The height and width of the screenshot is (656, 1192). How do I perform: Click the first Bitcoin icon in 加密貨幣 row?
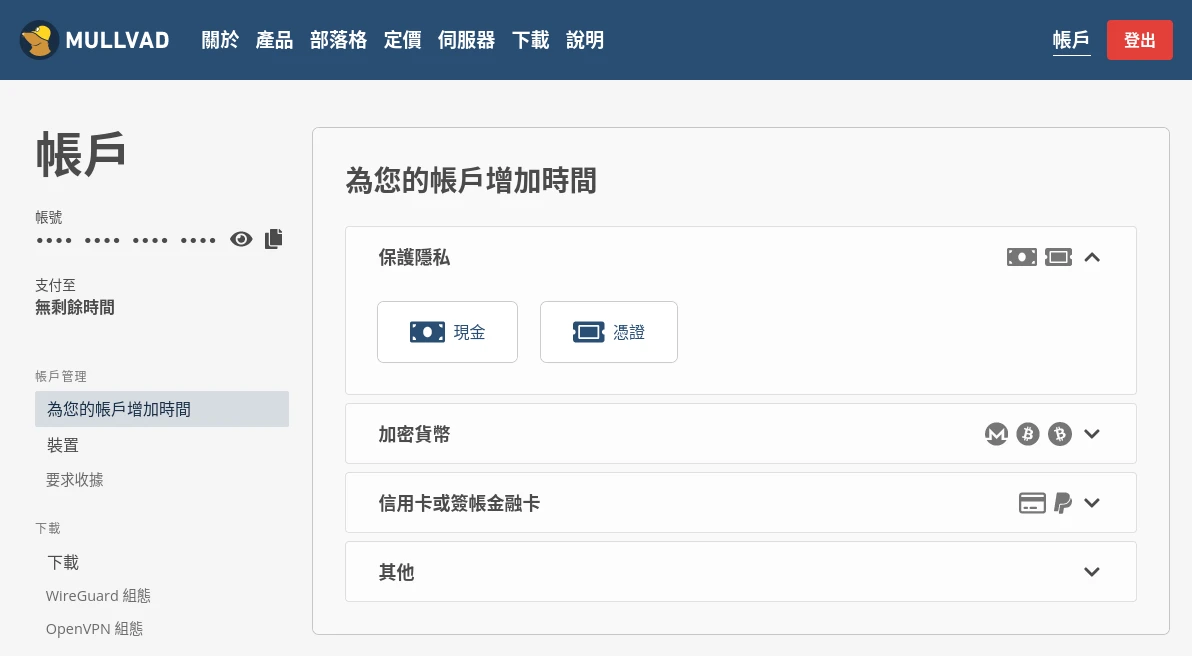(1028, 434)
